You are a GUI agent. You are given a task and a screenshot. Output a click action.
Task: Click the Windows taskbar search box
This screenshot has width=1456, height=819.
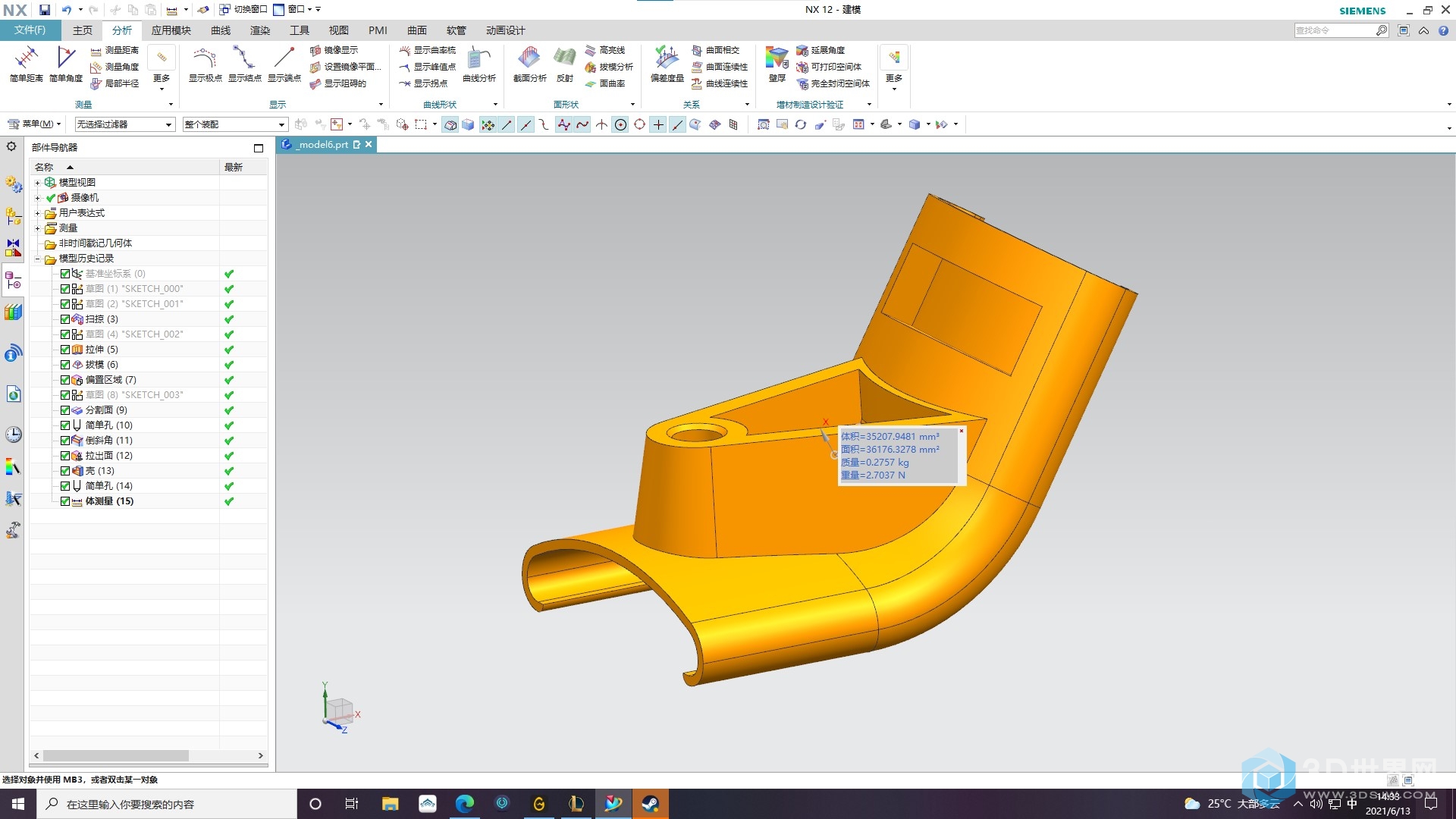point(166,804)
